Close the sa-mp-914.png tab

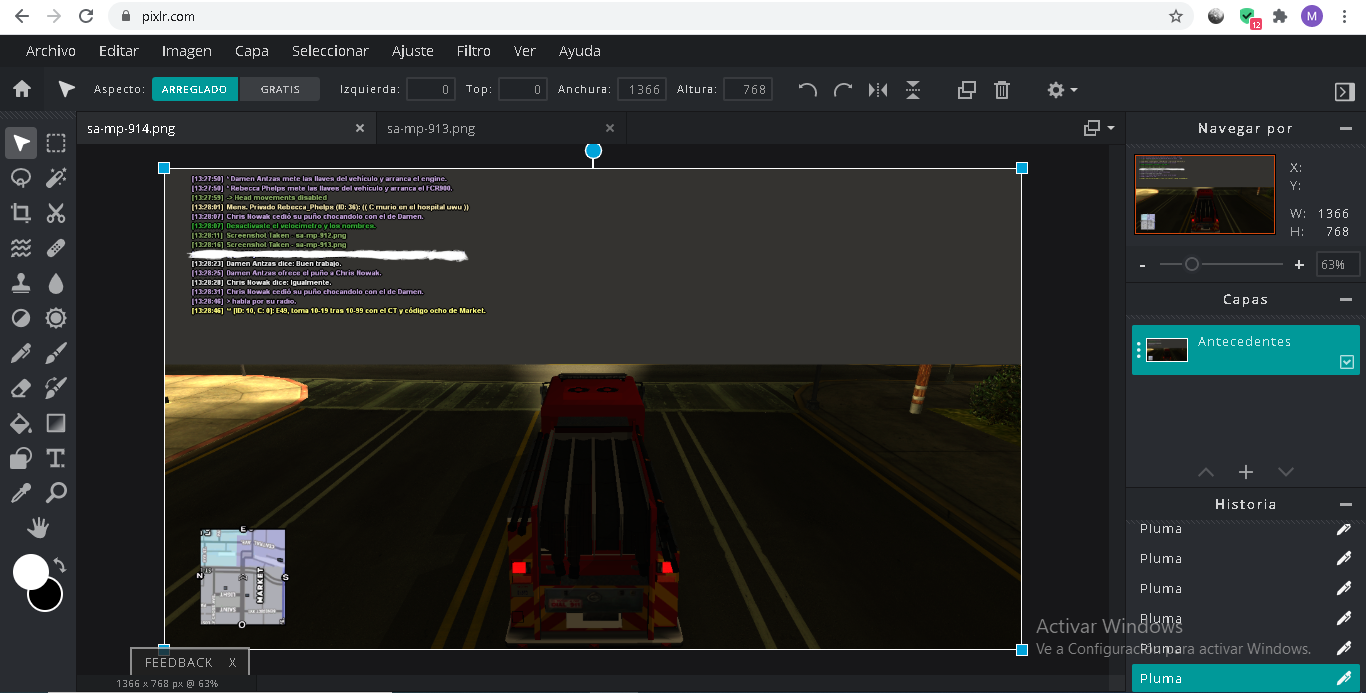pos(360,128)
